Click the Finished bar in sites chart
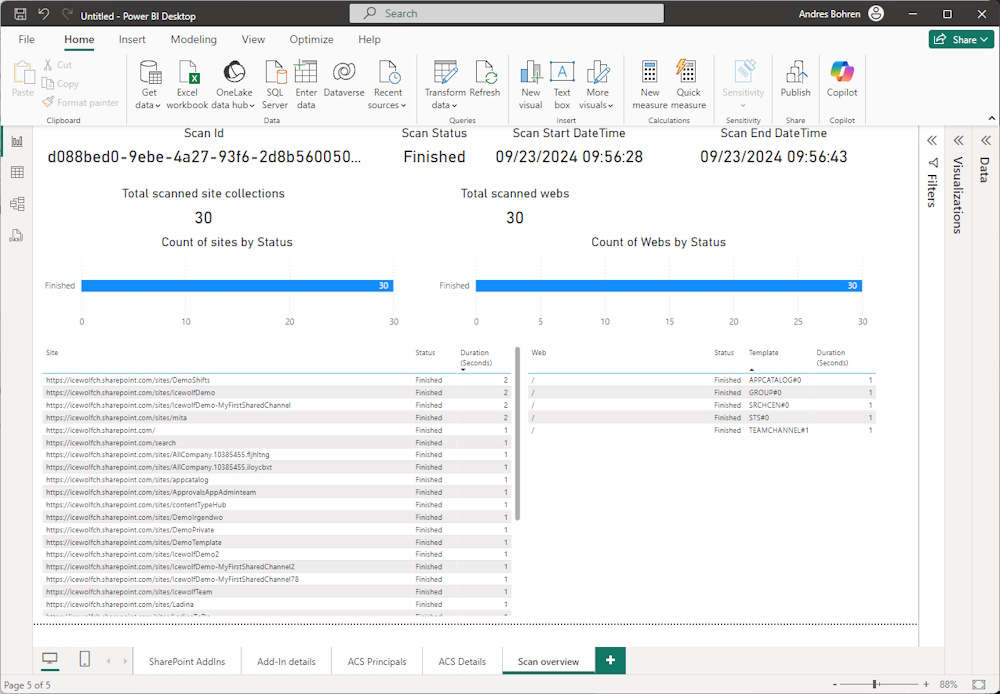The image size is (1000, 694). [x=237, y=286]
